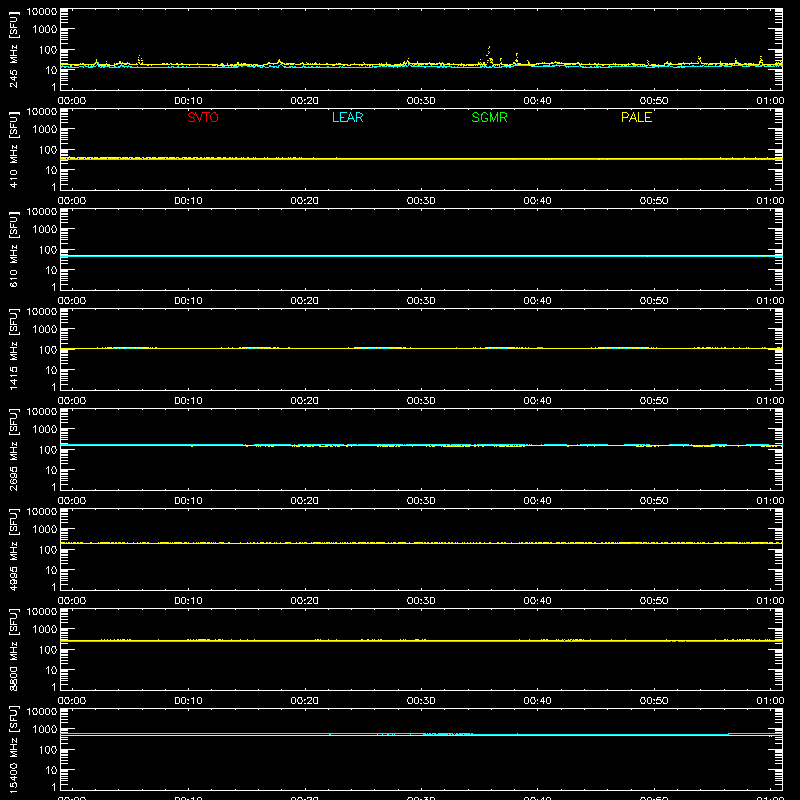
Task: Click the 100 tick label on 610 MHz plot
Action: pyautogui.click(x=48, y=250)
